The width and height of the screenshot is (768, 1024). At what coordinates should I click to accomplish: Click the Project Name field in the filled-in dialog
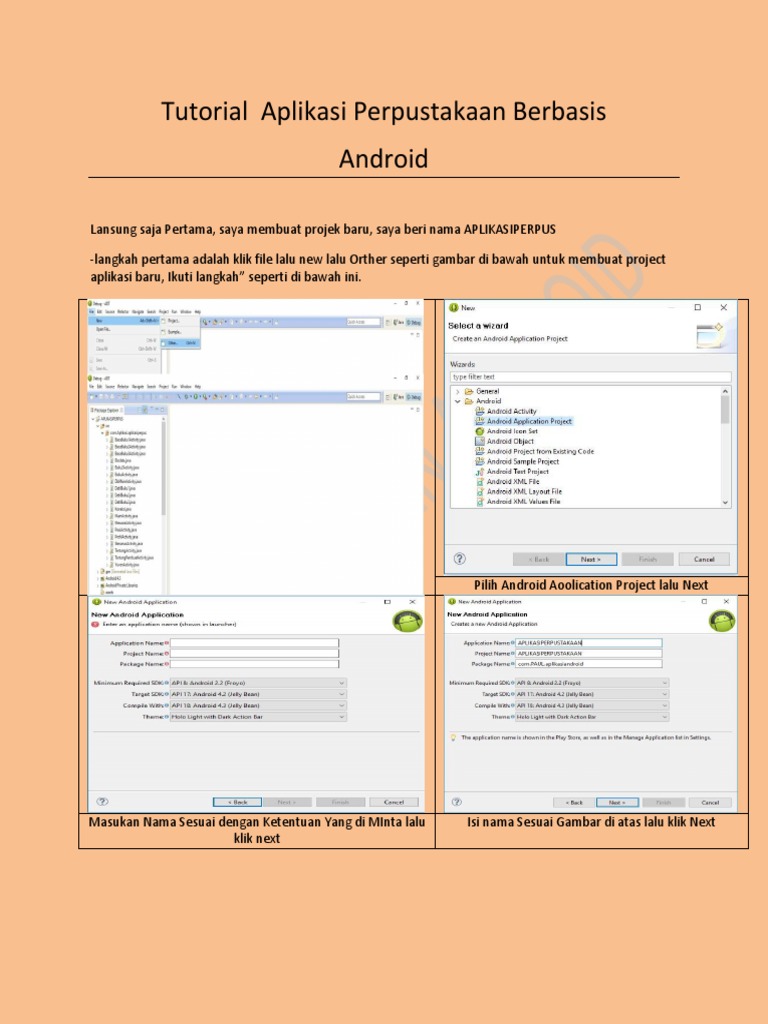[588, 653]
